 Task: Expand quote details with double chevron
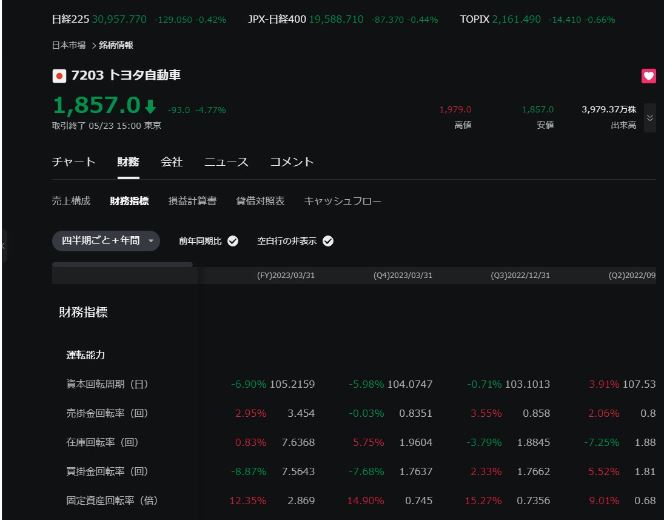650,118
